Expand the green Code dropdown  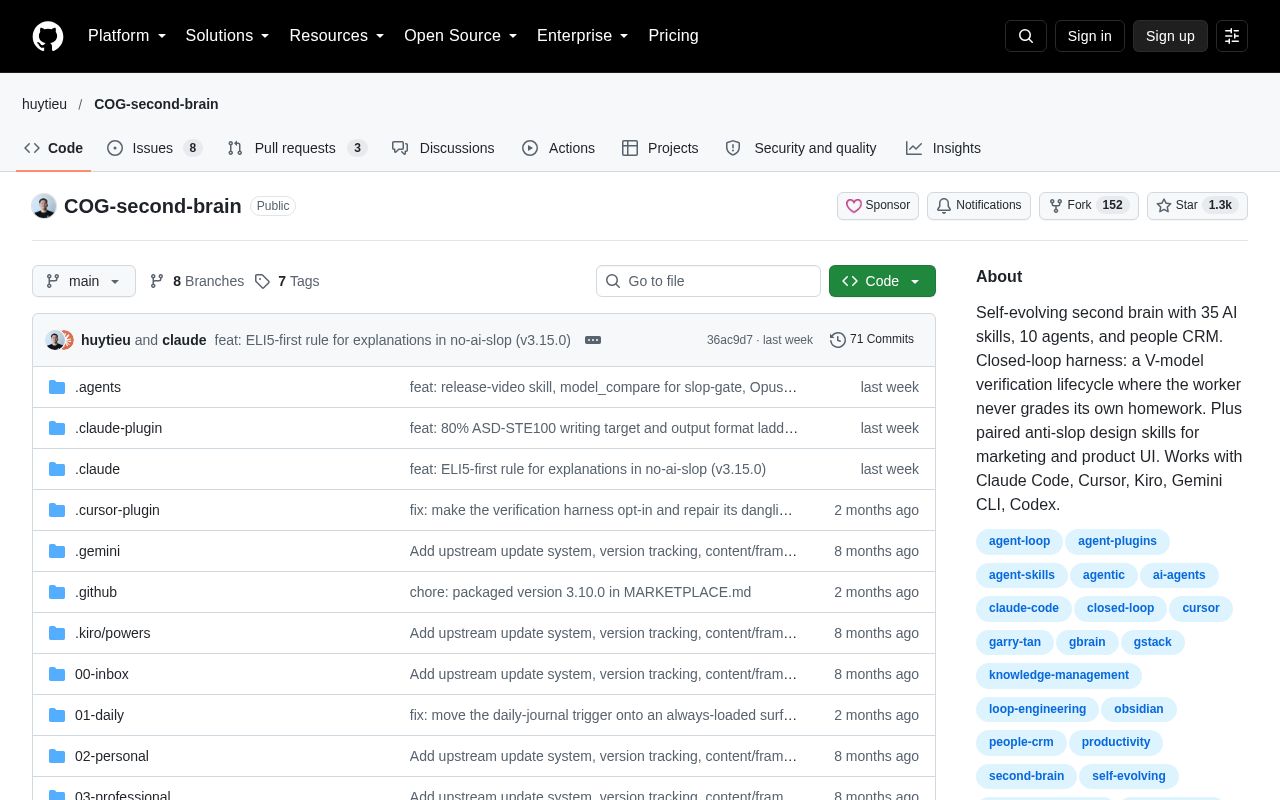(x=882, y=281)
